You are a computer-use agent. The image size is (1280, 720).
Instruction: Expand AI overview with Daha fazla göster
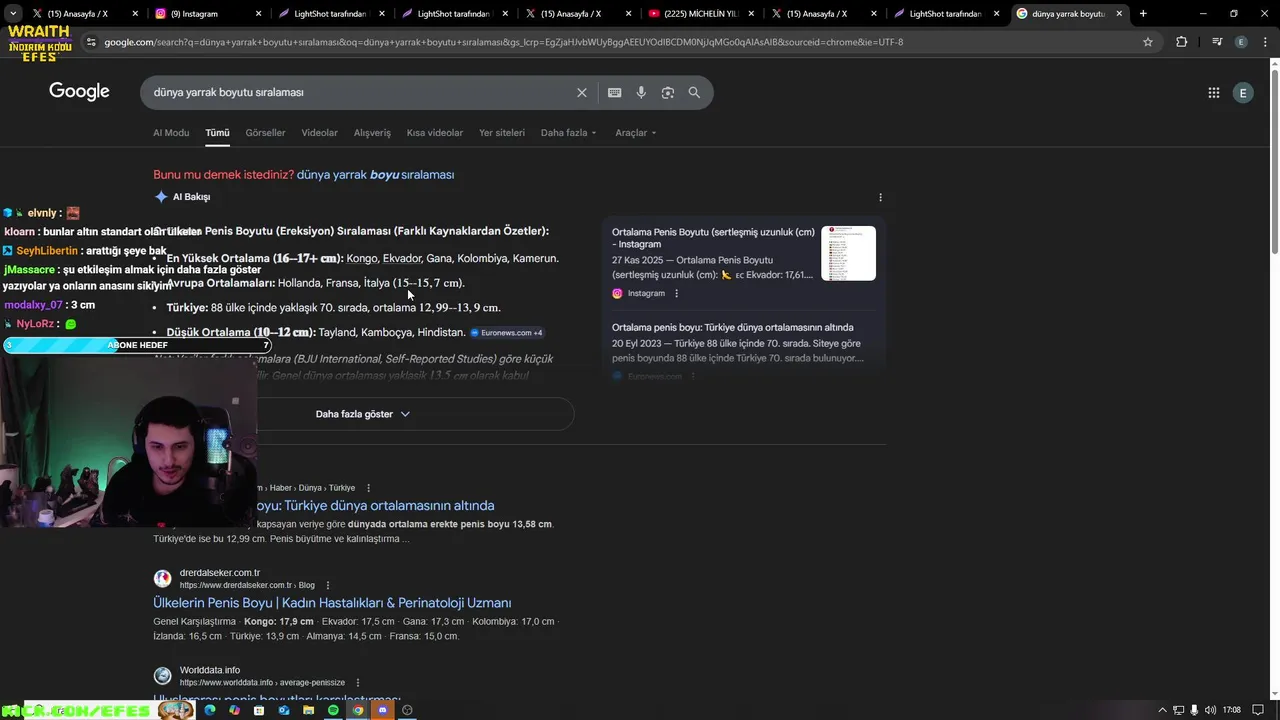point(363,414)
